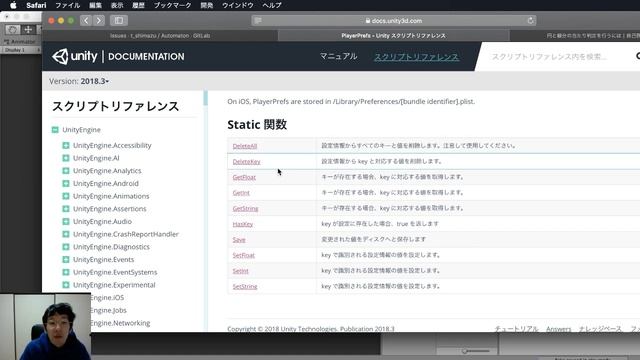Open the 編集 menu
640x360 pixels.
pos(95,5)
